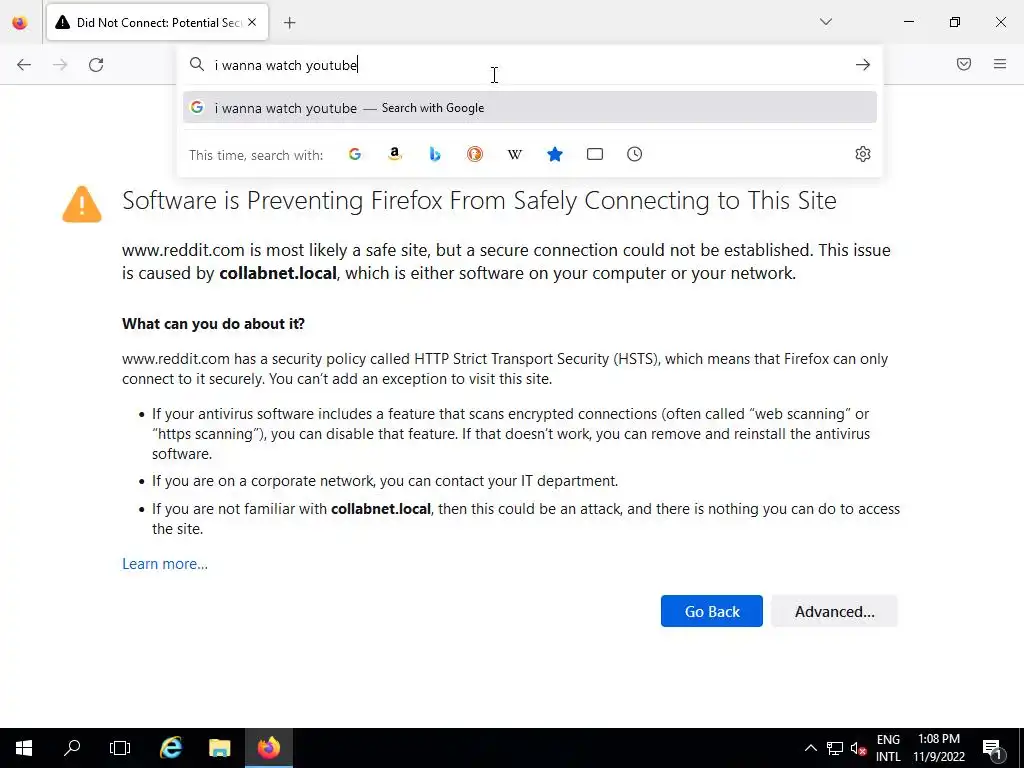The image size is (1024, 768).
Task: Click the Firefox taskbar icon
Action: click(268, 748)
